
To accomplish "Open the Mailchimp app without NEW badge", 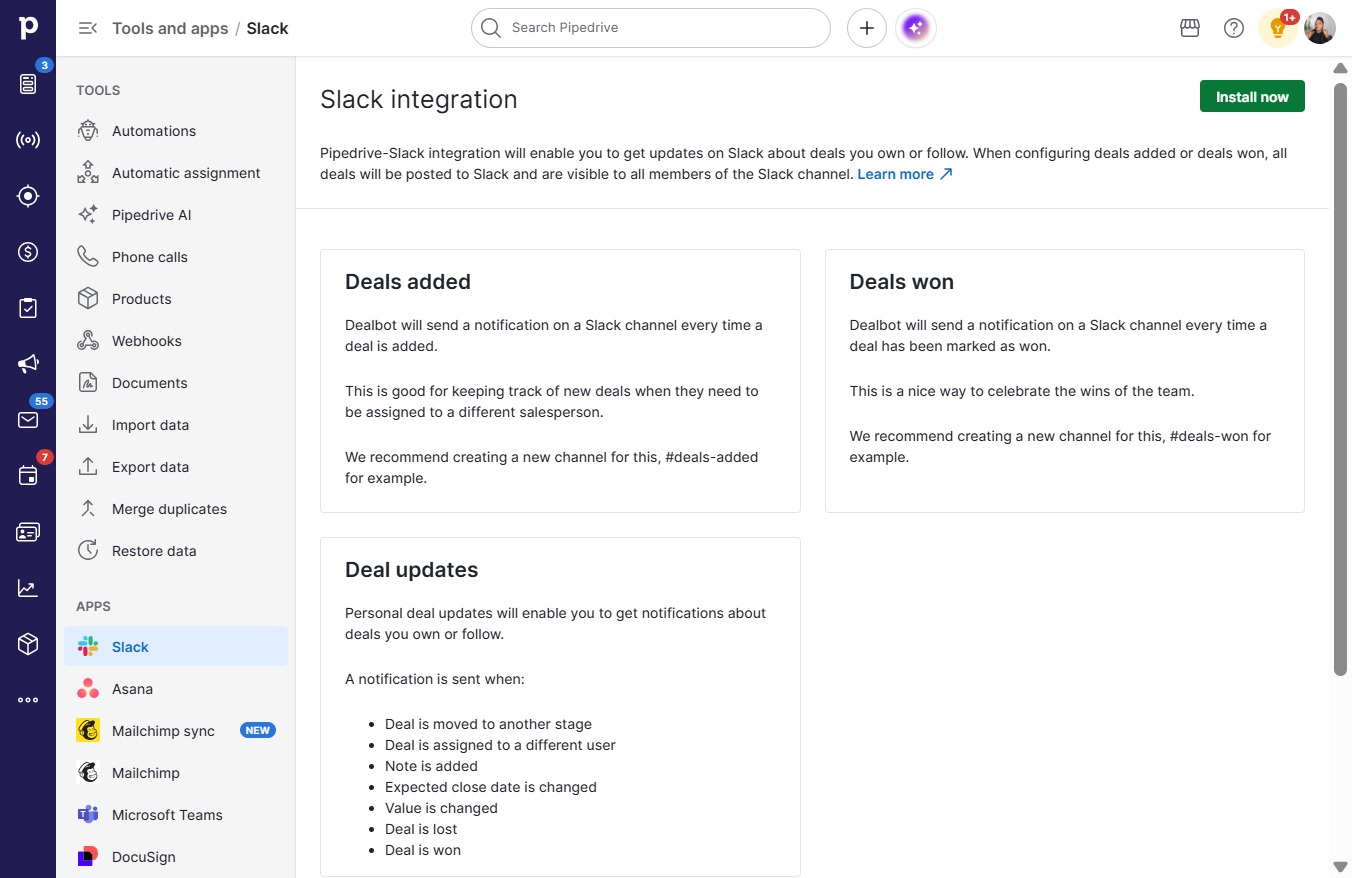I will (176, 773).
